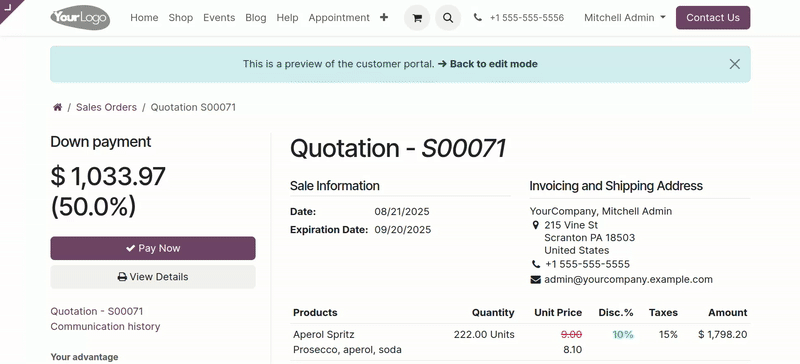The image size is (800, 364).
Task: Open the Events menu item
Action: click(219, 17)
